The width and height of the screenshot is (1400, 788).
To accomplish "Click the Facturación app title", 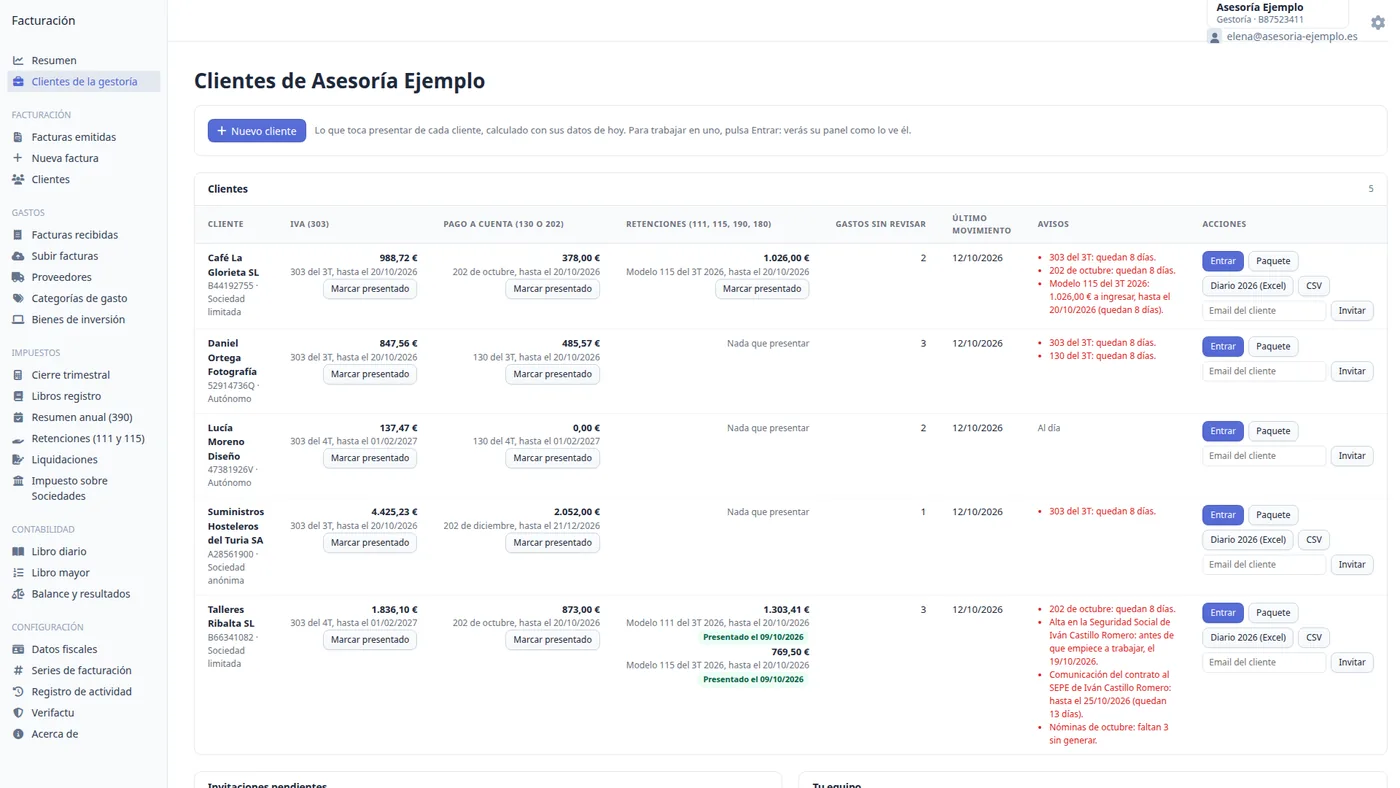I will [43, 21].
